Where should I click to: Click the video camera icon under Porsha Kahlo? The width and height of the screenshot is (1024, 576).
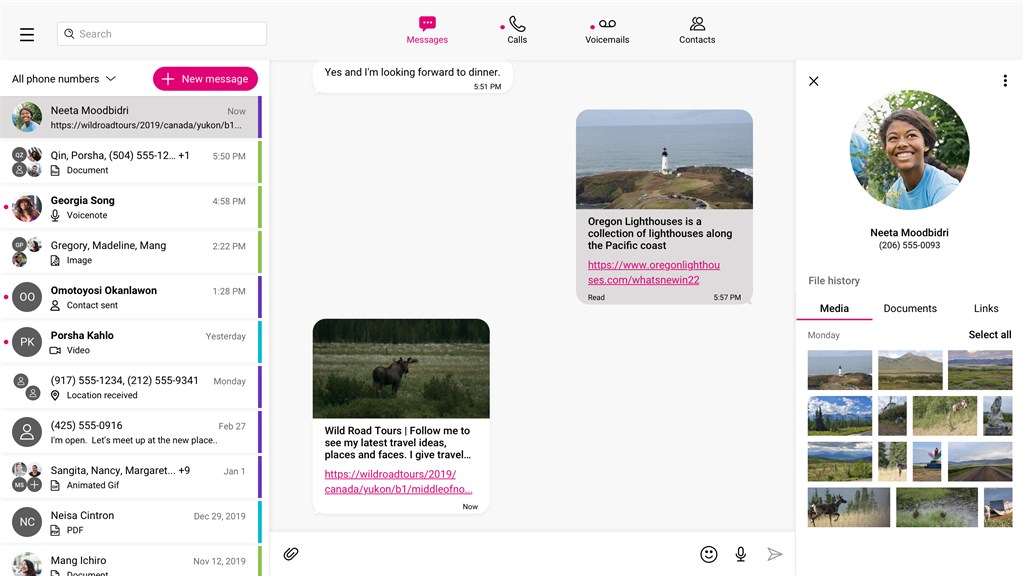click(56, 351)
